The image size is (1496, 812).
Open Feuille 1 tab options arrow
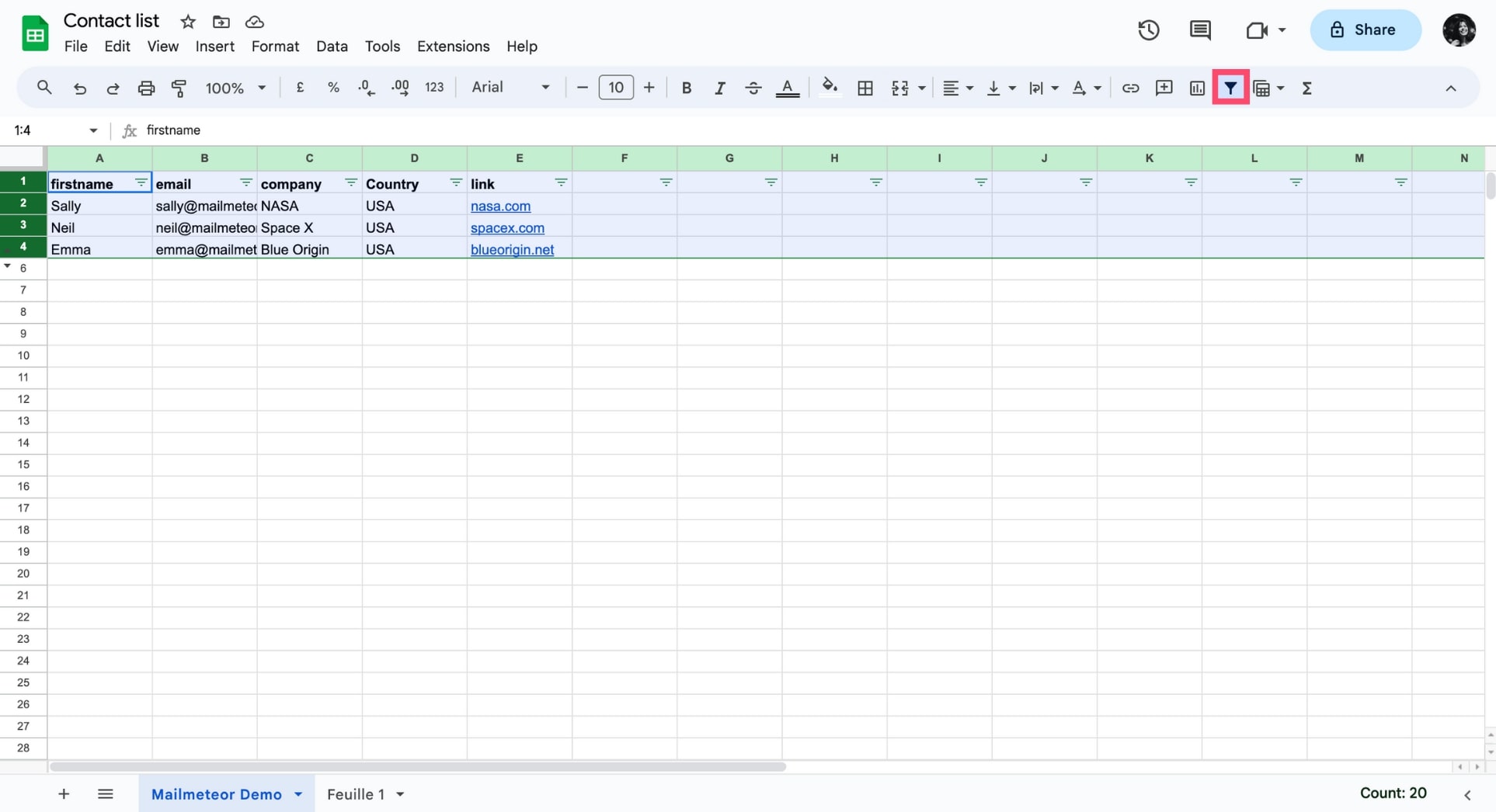(x=400, y=794)
